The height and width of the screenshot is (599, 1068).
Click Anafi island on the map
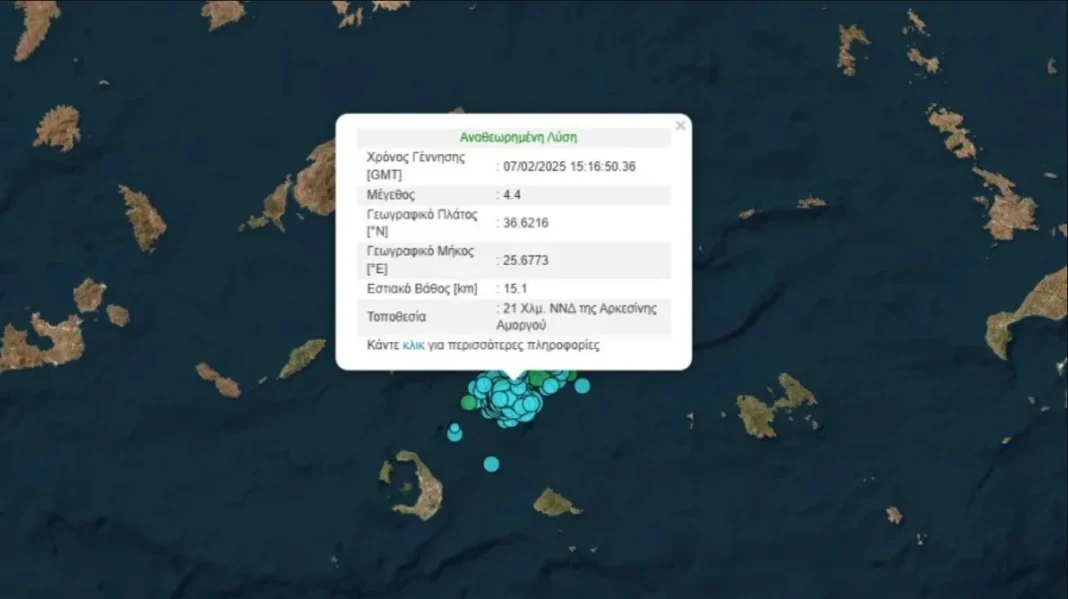(x=555, y=502)
